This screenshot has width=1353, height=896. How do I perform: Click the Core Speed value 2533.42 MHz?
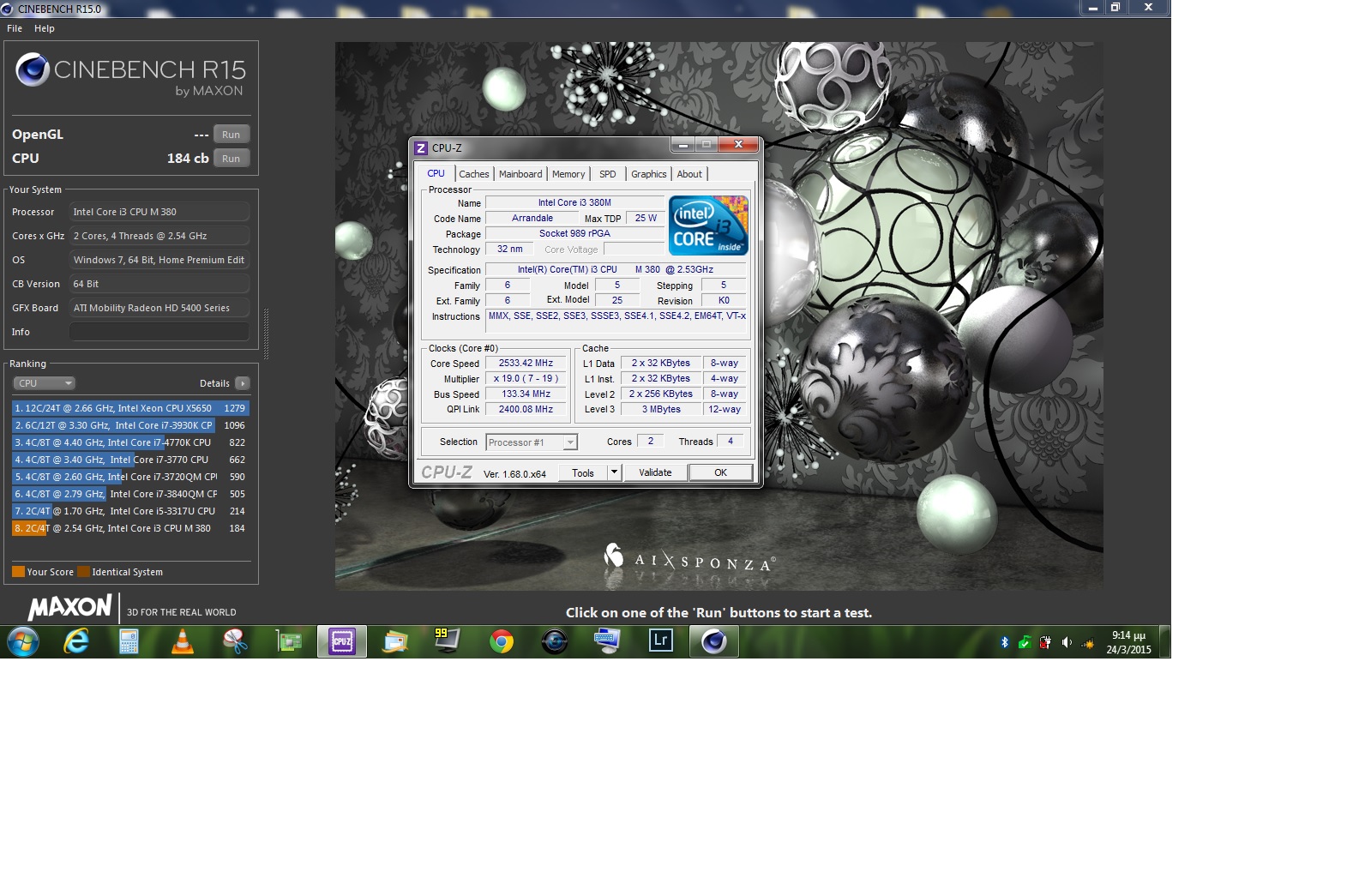[526, 364]
